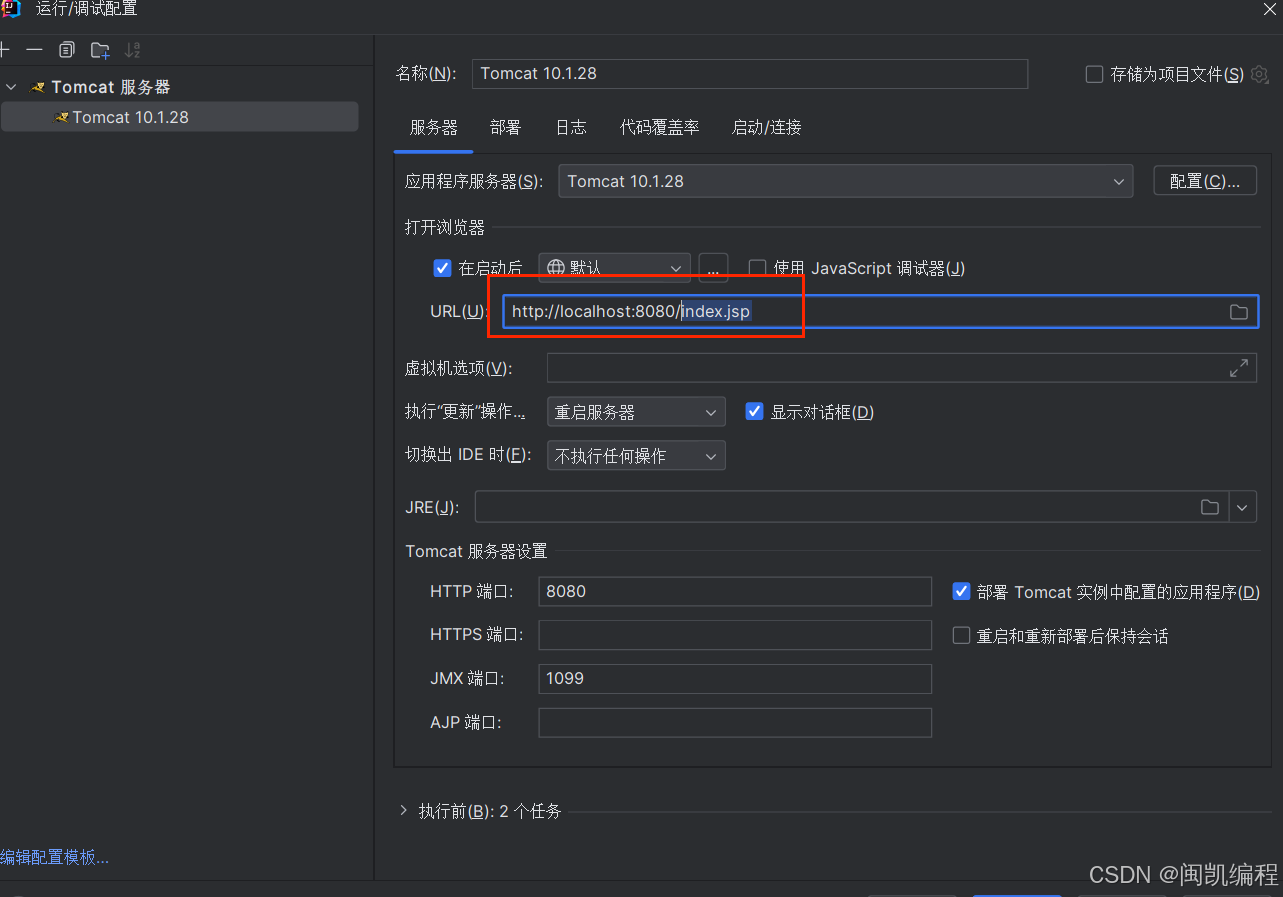Expand the VM options field
1283x897 pixels.
coord(1239,368)
